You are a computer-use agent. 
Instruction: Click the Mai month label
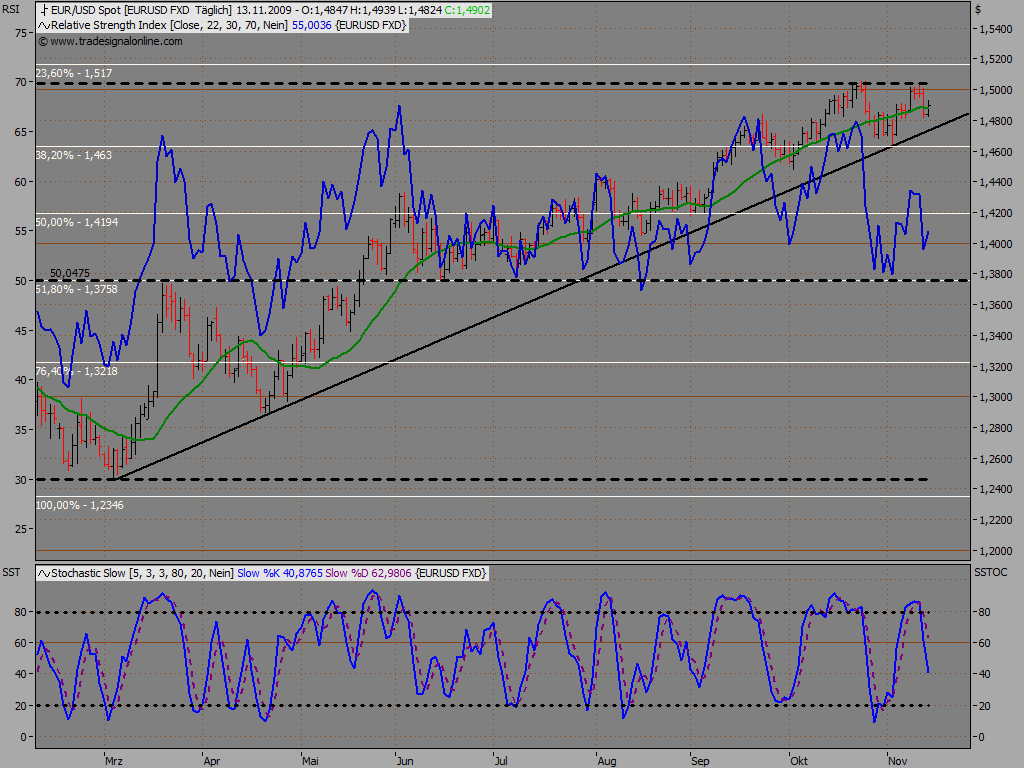[310, 761]
